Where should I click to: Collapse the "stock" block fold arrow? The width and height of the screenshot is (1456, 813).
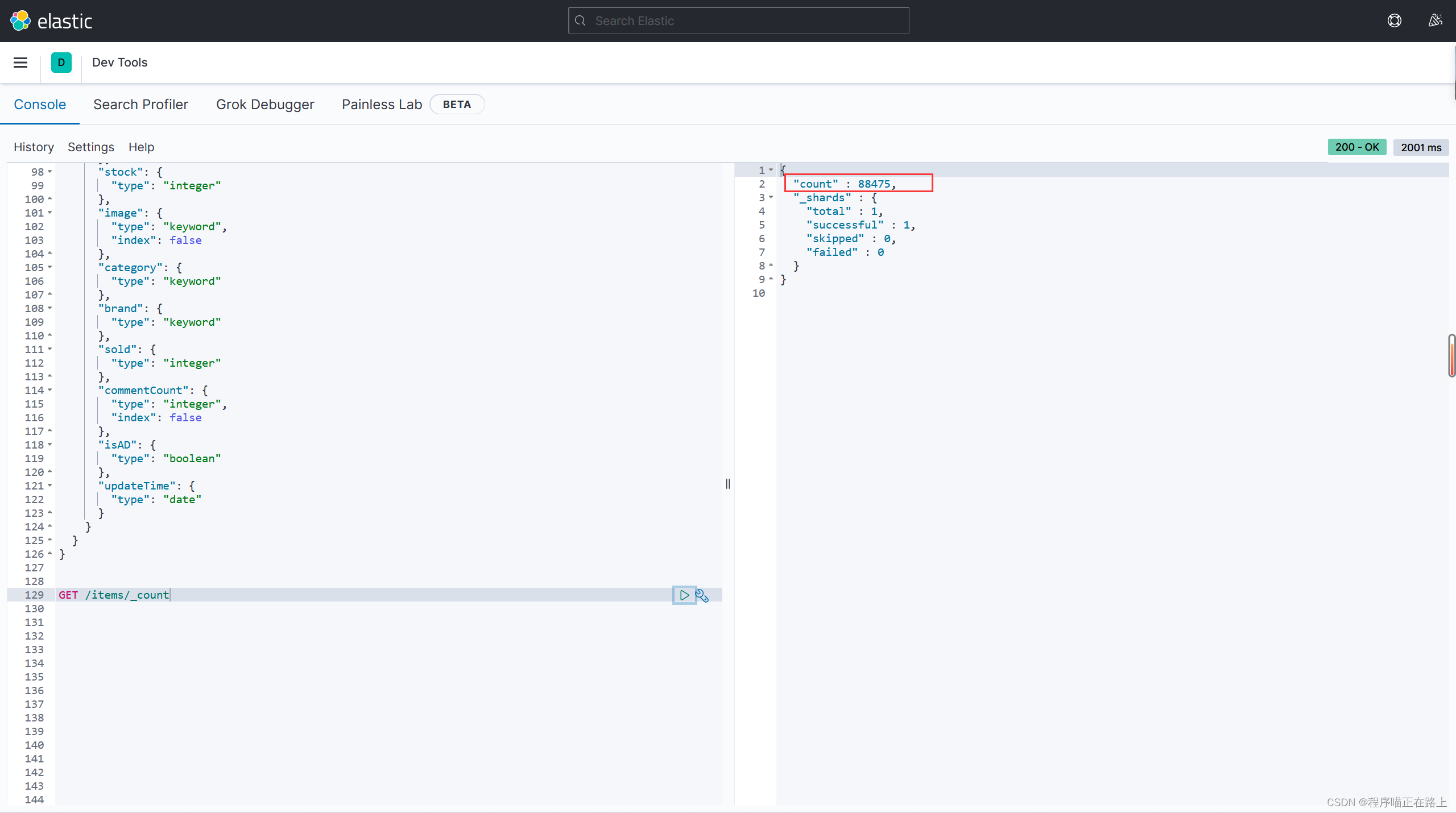click(50, 172)
